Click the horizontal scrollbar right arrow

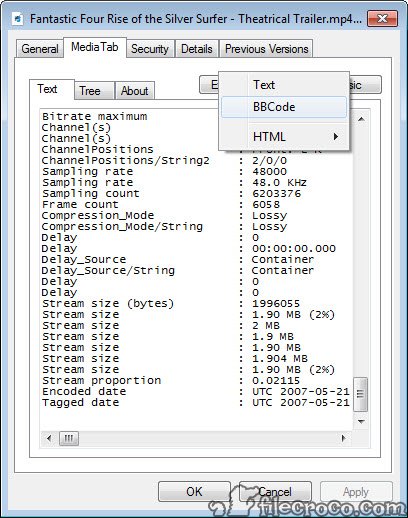343,438
